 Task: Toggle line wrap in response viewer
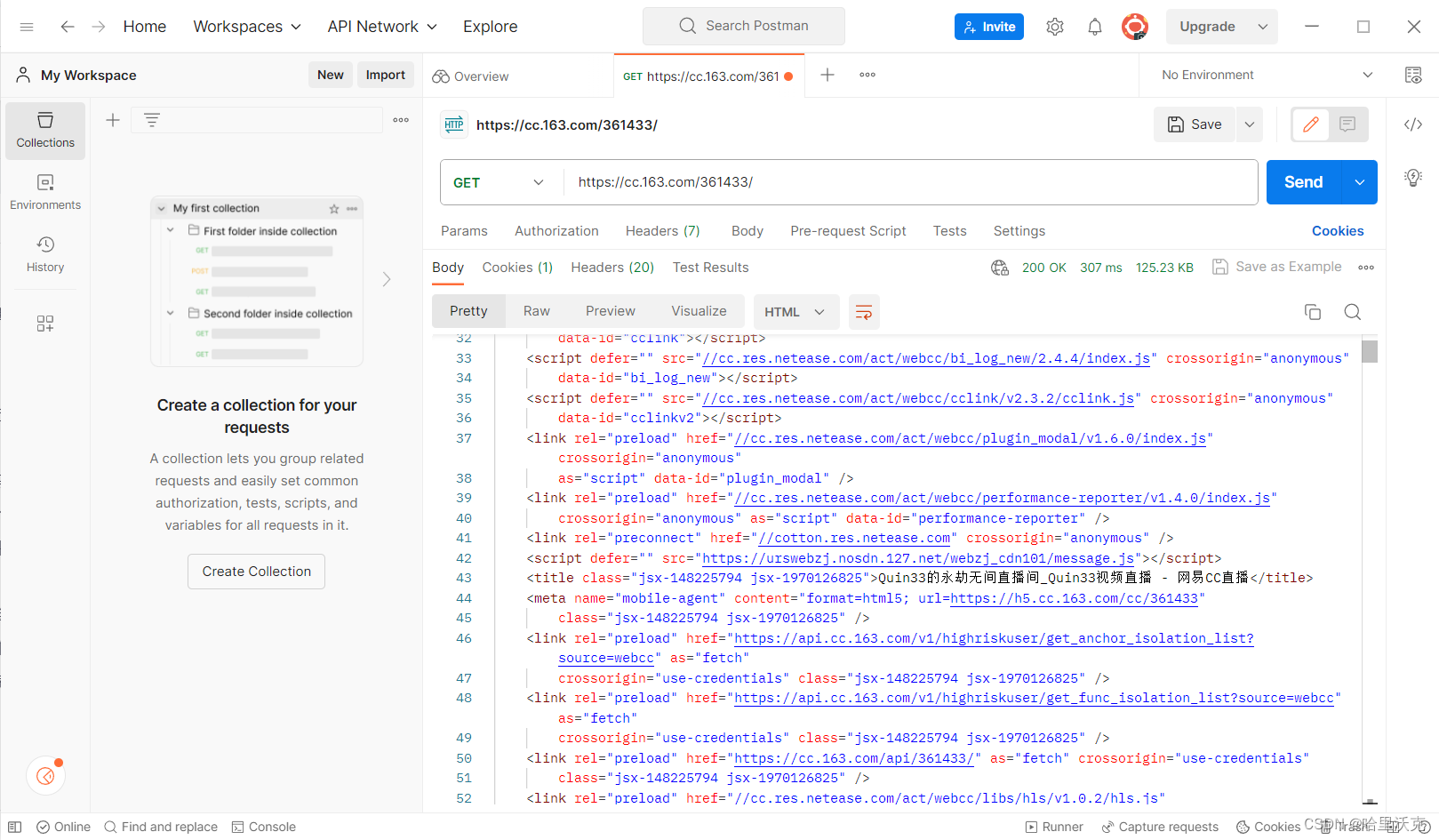pos(864,312)
